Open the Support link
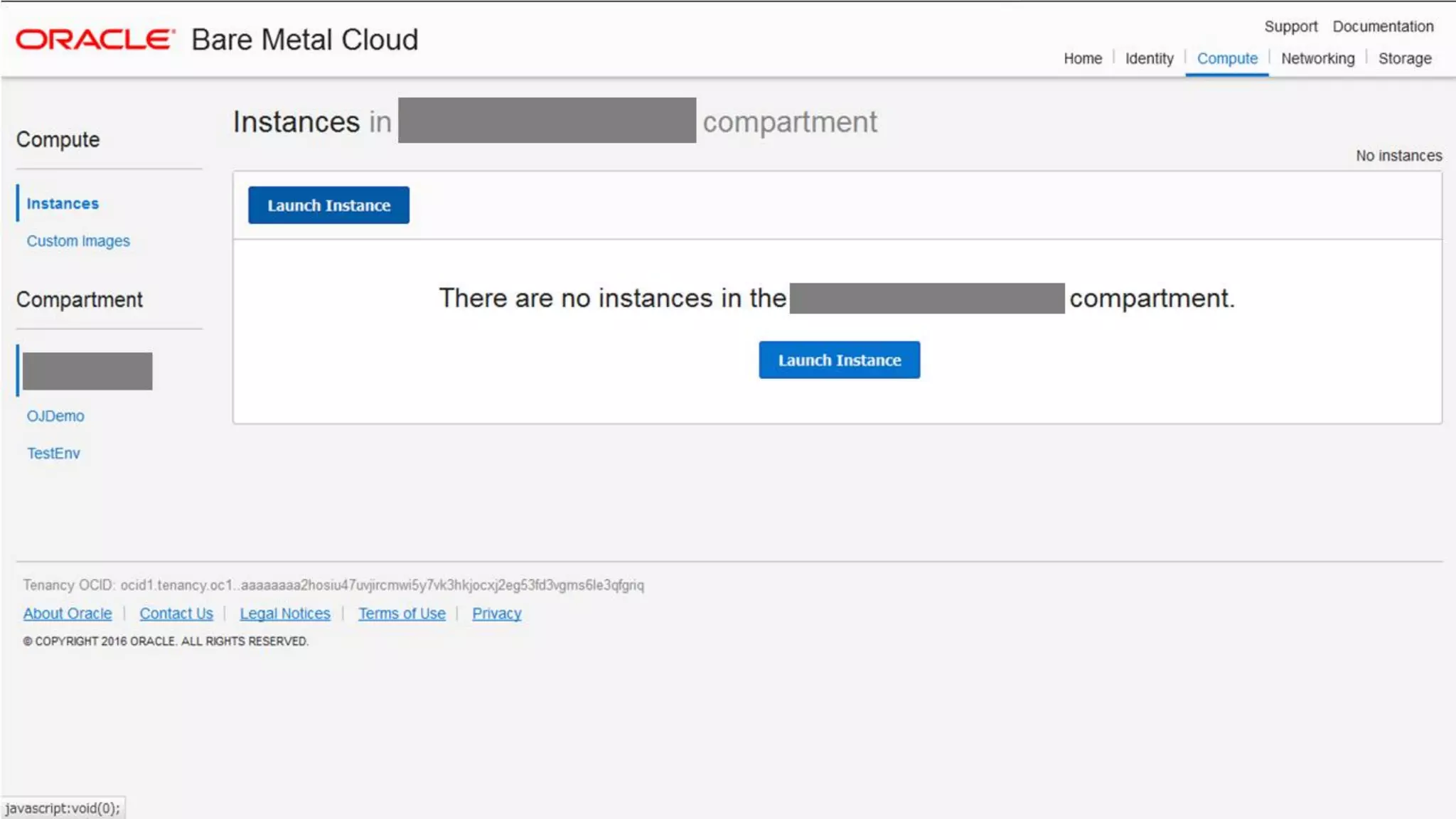This screenshot has height=819, width=1456. click(x=1290, y=26)
